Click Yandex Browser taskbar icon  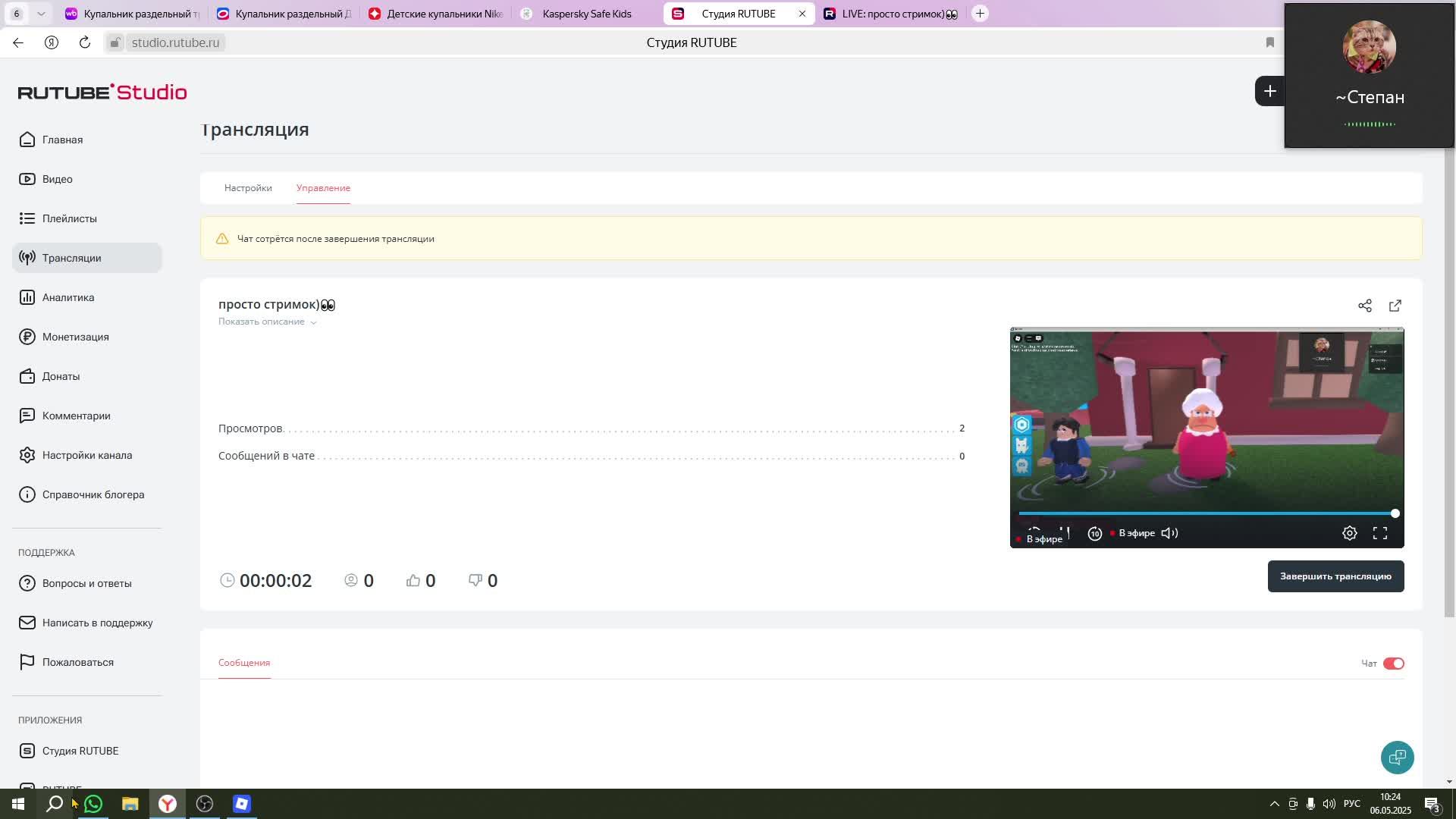point(168,804)
